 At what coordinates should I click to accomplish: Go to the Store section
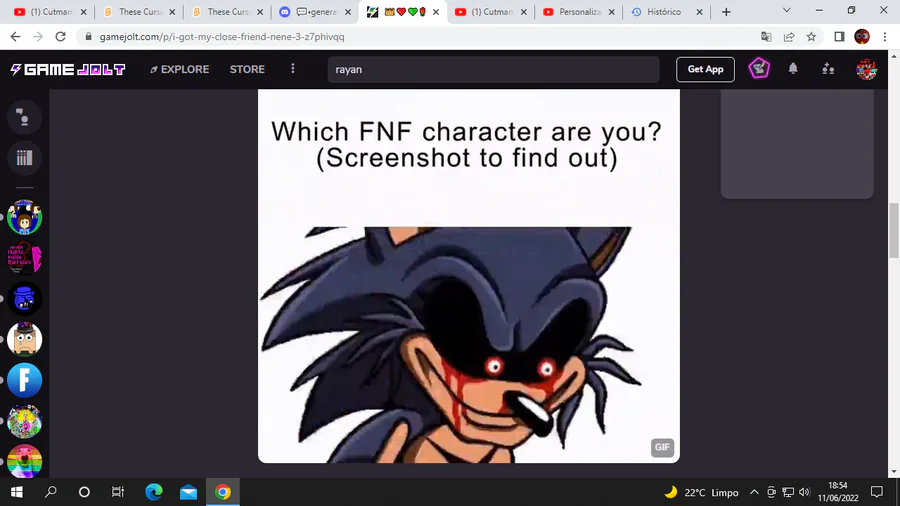pos(247,69)
